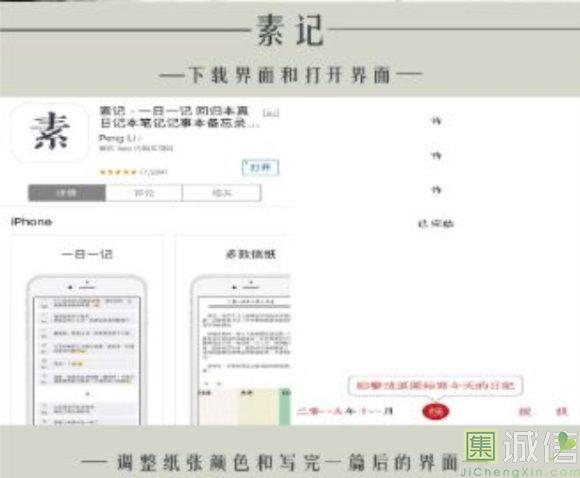Tap the topmost entry in the right screen

click(x=436, y=121)
